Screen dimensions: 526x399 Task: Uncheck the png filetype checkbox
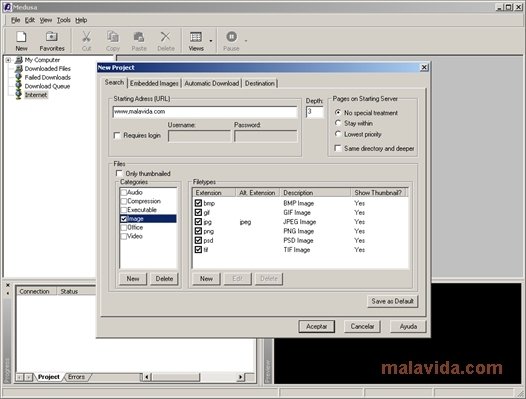pos(198,231)
